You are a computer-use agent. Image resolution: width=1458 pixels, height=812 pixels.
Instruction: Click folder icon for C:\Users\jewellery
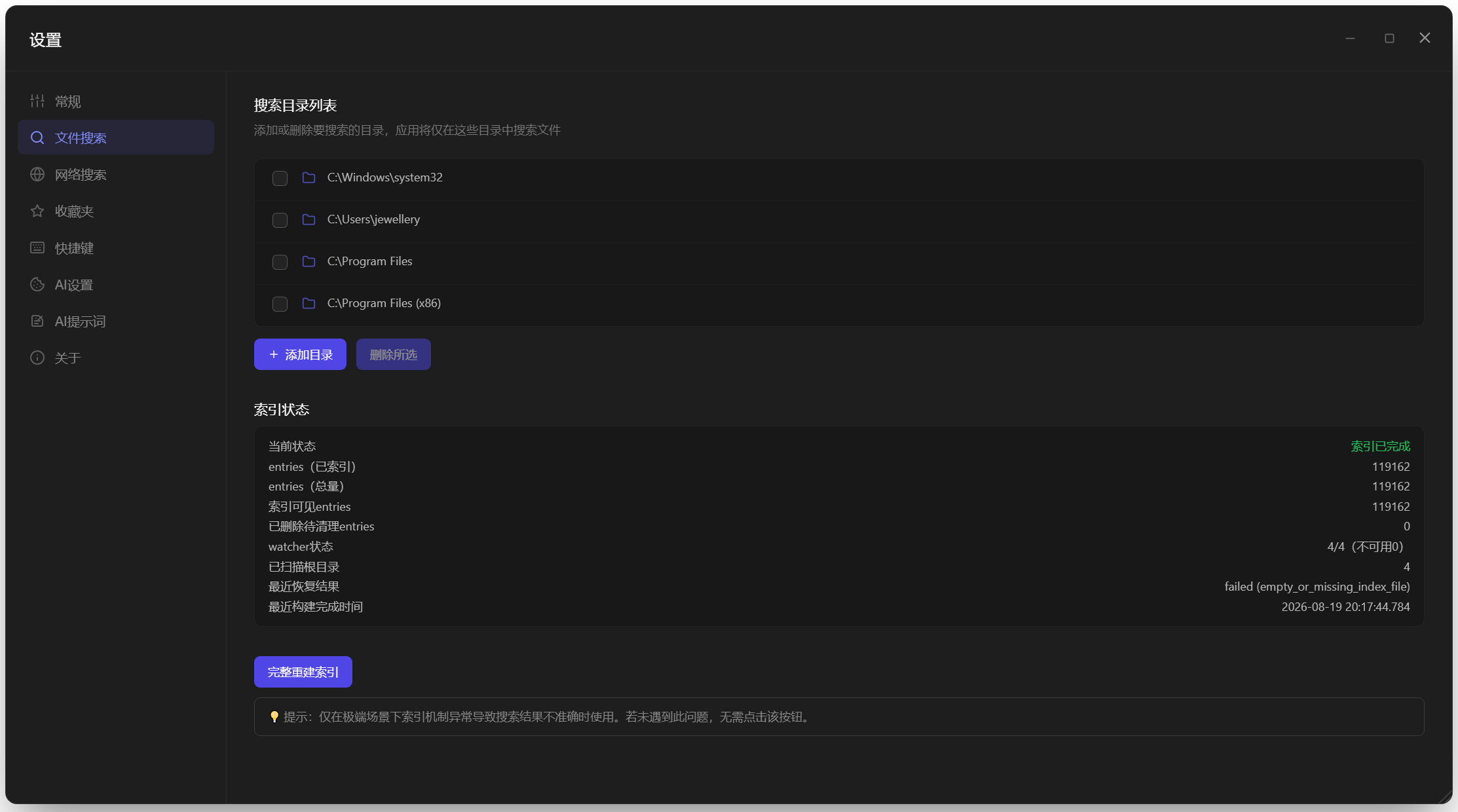[x=308, y=219]
